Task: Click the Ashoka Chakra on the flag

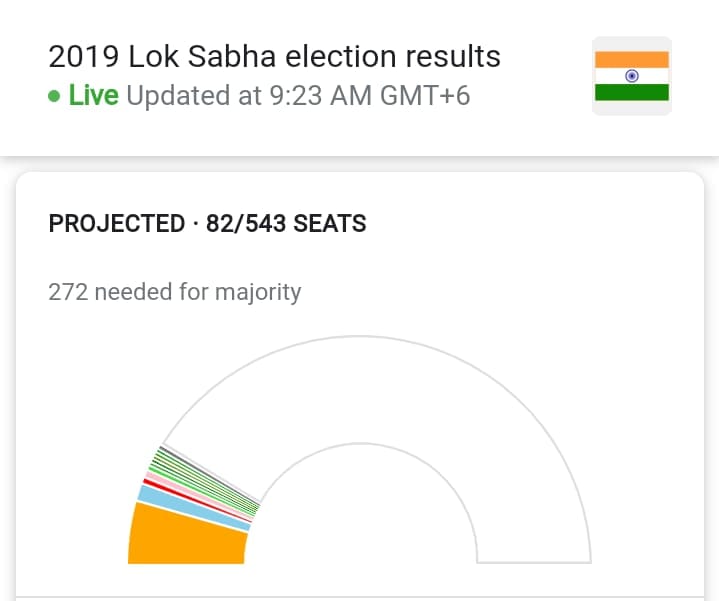Action: (631, 76)
